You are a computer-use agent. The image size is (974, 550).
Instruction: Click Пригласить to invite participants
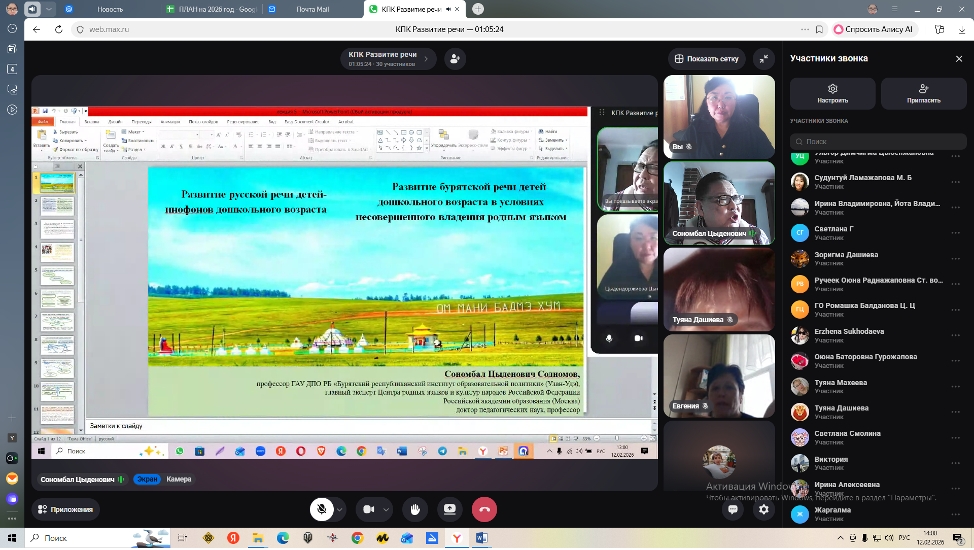(x=923, y=94)
